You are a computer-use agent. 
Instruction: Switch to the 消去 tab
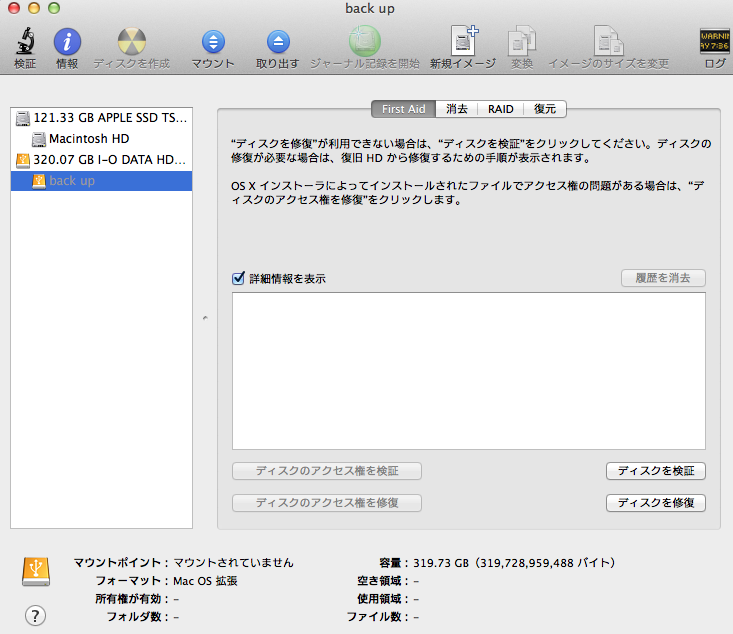coord(456,109)
